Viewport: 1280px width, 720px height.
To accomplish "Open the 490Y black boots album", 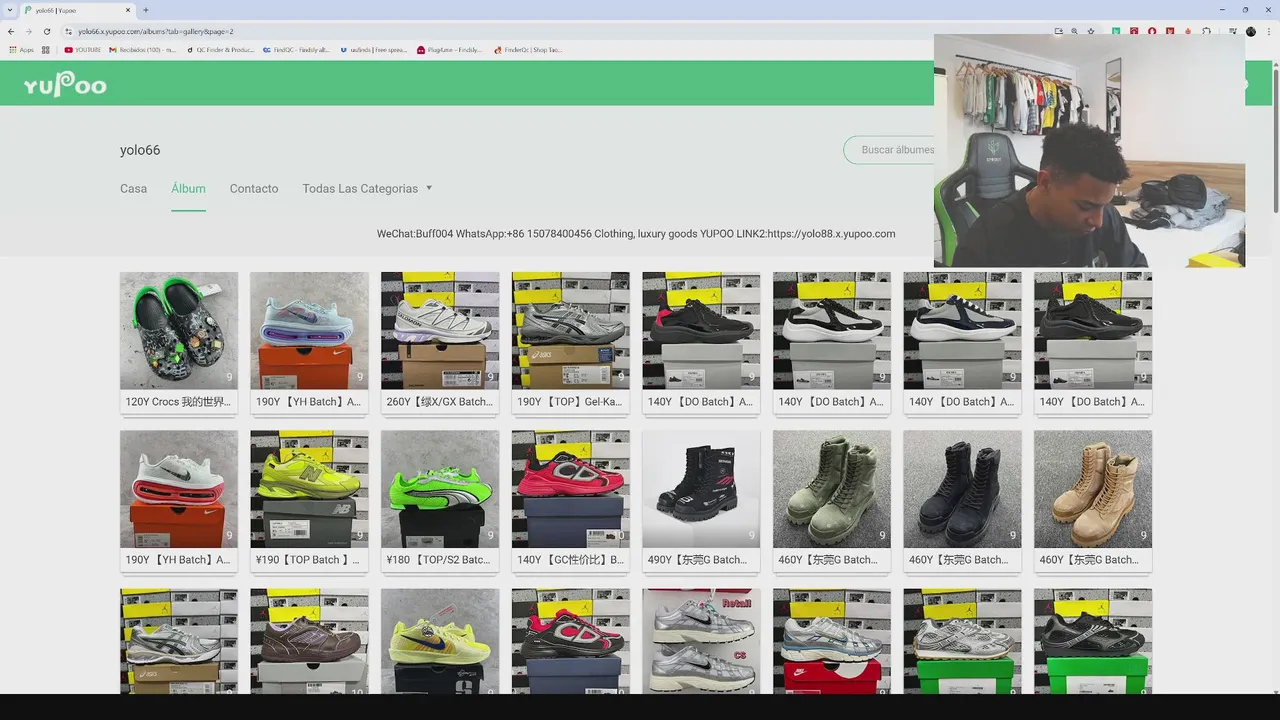I will pyautogui.click(x=701, y=489).
